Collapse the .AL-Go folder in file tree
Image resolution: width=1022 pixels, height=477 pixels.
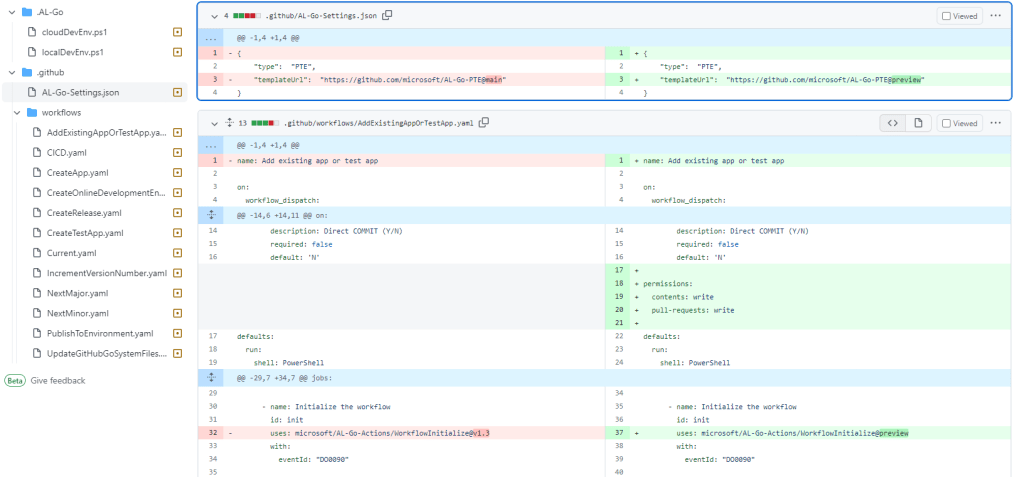tap(10, 12)
